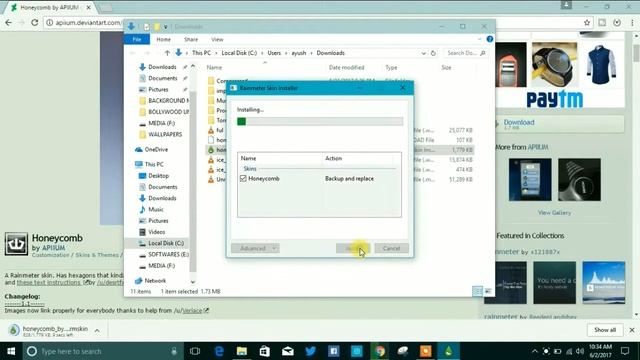
Task: Click the Install button in installer
Action: pyautogui.click(x=353, y=248)
